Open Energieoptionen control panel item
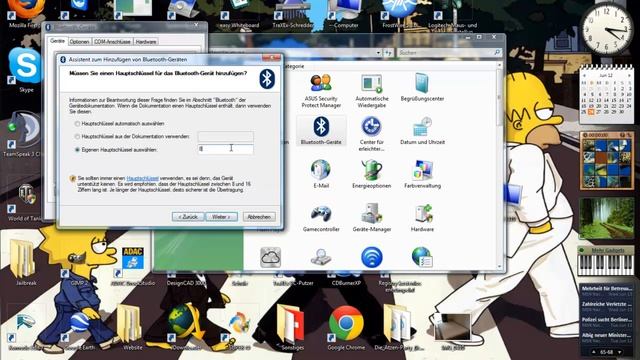This screenshot has height=360, width=640. (x=371, y=174)
